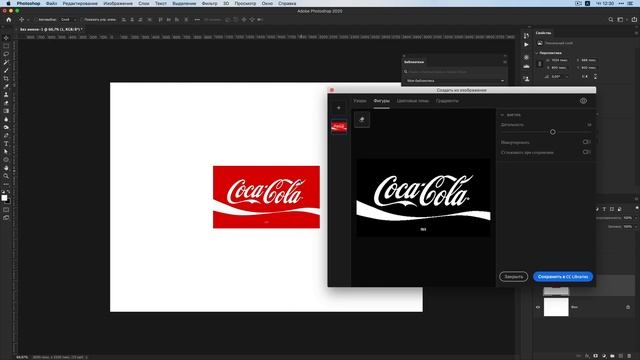Open the Редактирование menu

(x=80, y=3)
